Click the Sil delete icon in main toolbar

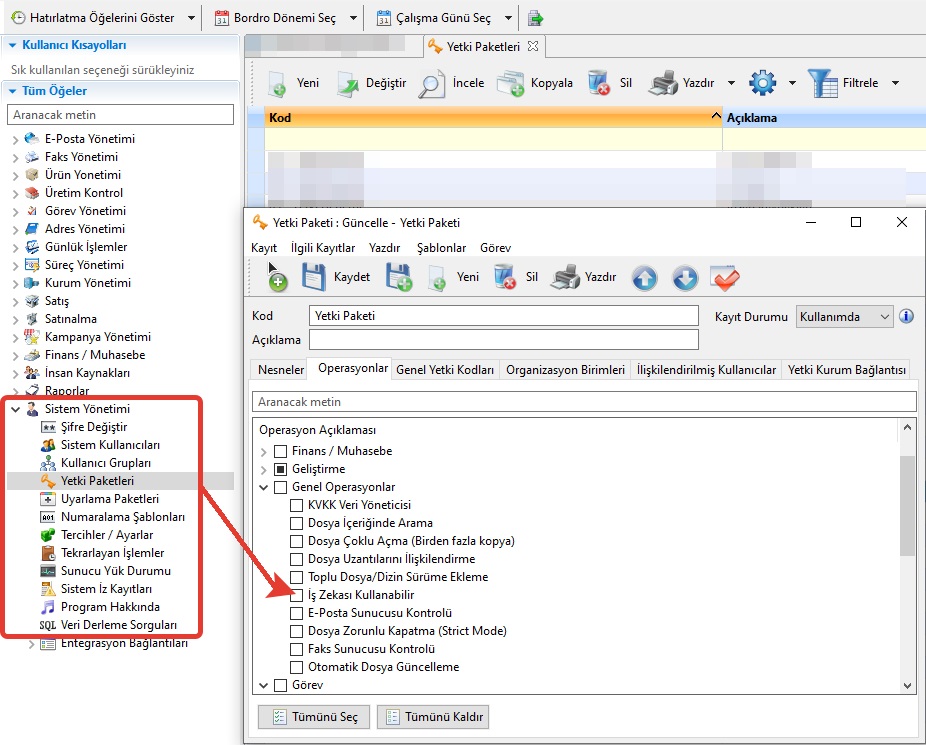click(x=600, y=83)
